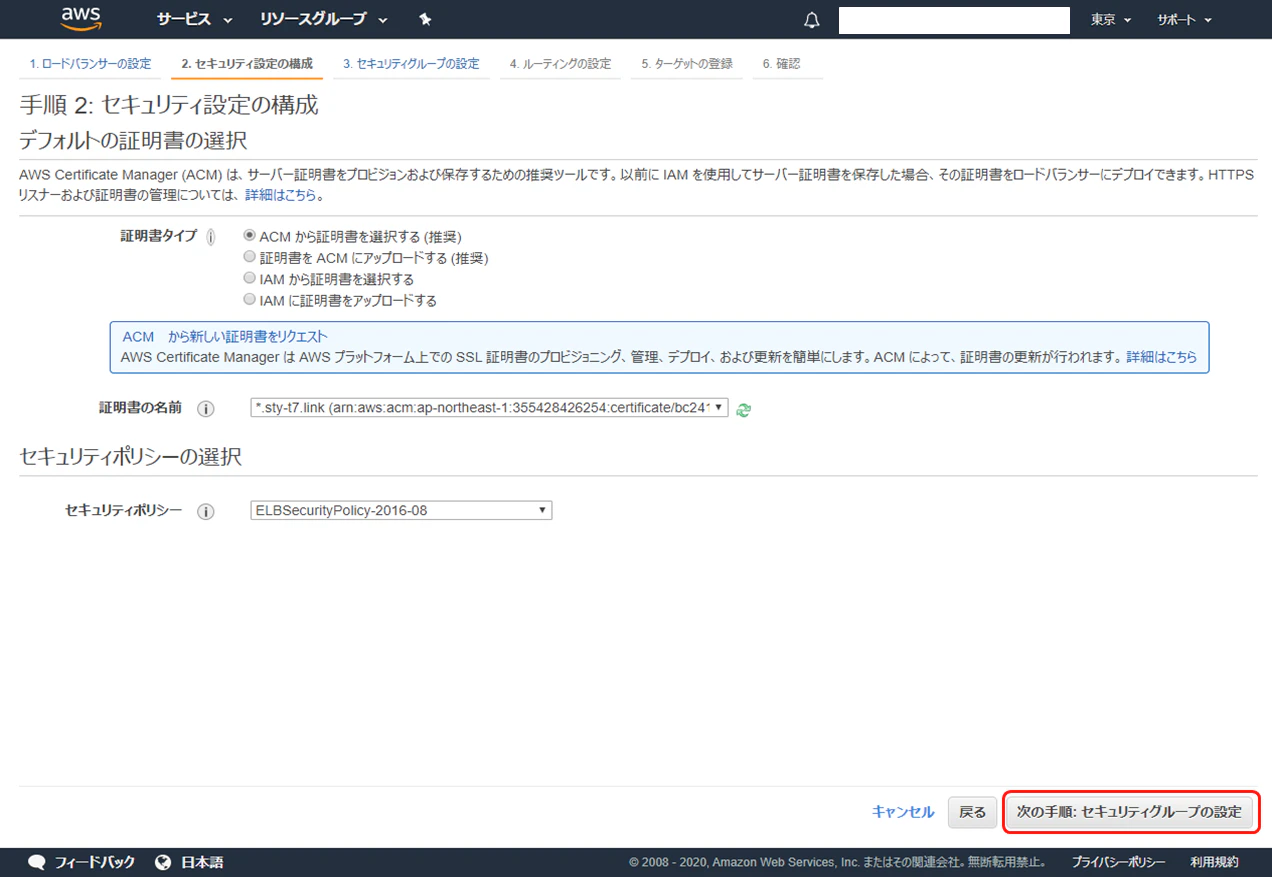This screenshot has height=877, width=1272.
Task: Click the フィードバック speech bubble icon
Action: coord(37,862)
